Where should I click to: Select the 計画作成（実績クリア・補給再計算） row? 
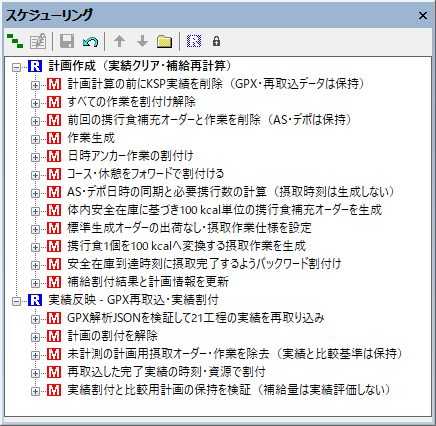(140, 66)
